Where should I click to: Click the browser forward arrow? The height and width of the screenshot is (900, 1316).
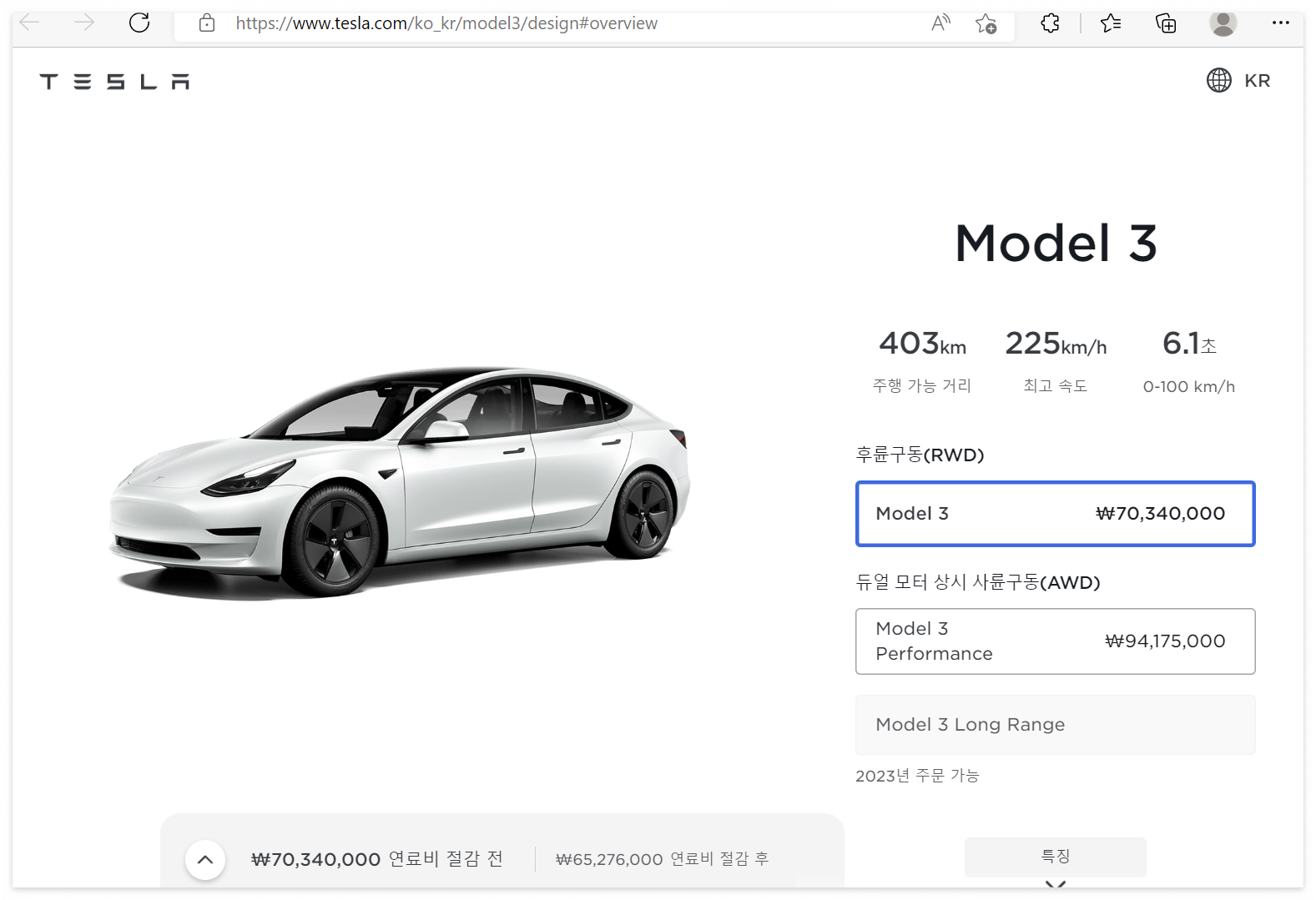click(83, 23)
